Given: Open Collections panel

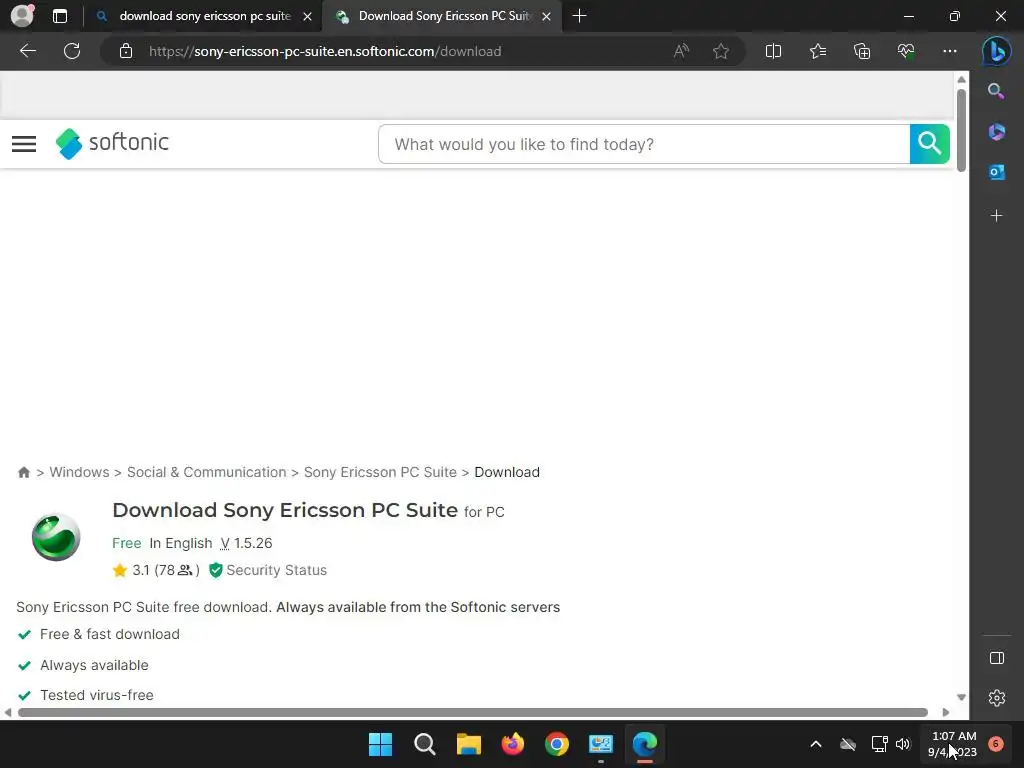Looking at the screenshot, I should pyautogui.click(x=862, y=51).
